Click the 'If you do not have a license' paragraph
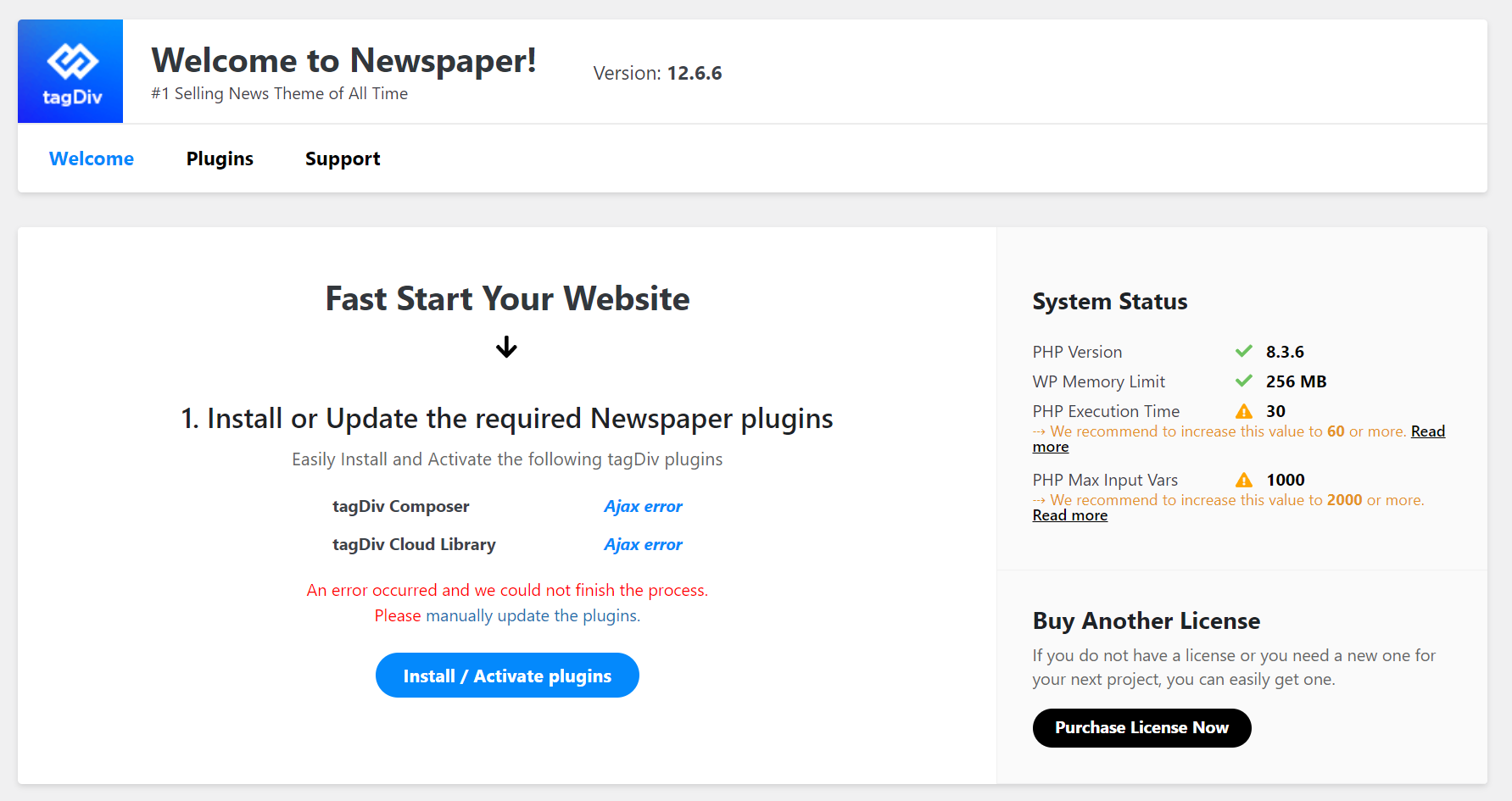 1234,667
